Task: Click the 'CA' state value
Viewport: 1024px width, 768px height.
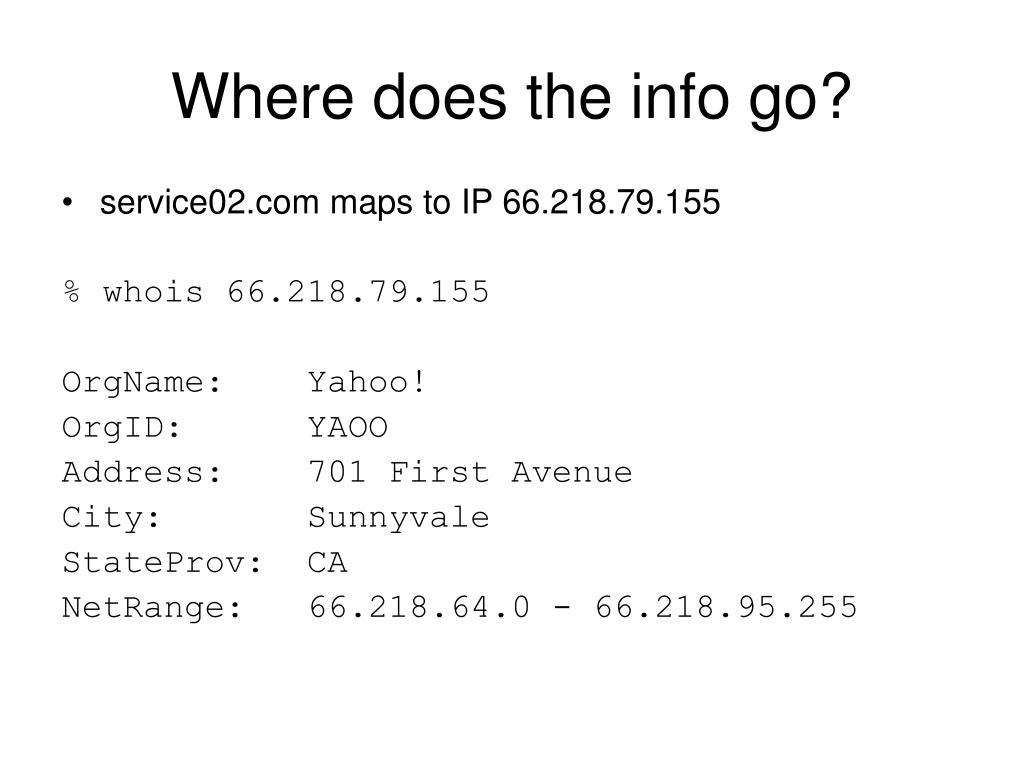Action: coord(328,563)
